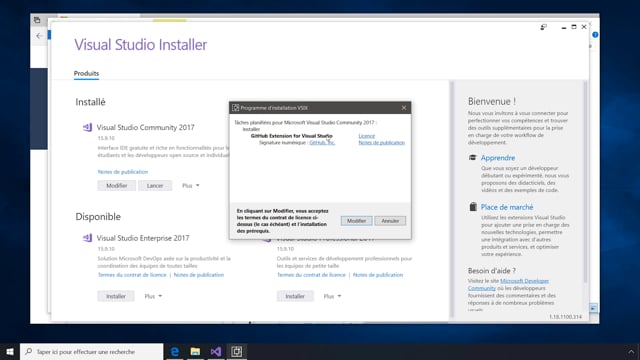Click the Disponible heading
Screen dimensions: 640x360
(98, 217)
